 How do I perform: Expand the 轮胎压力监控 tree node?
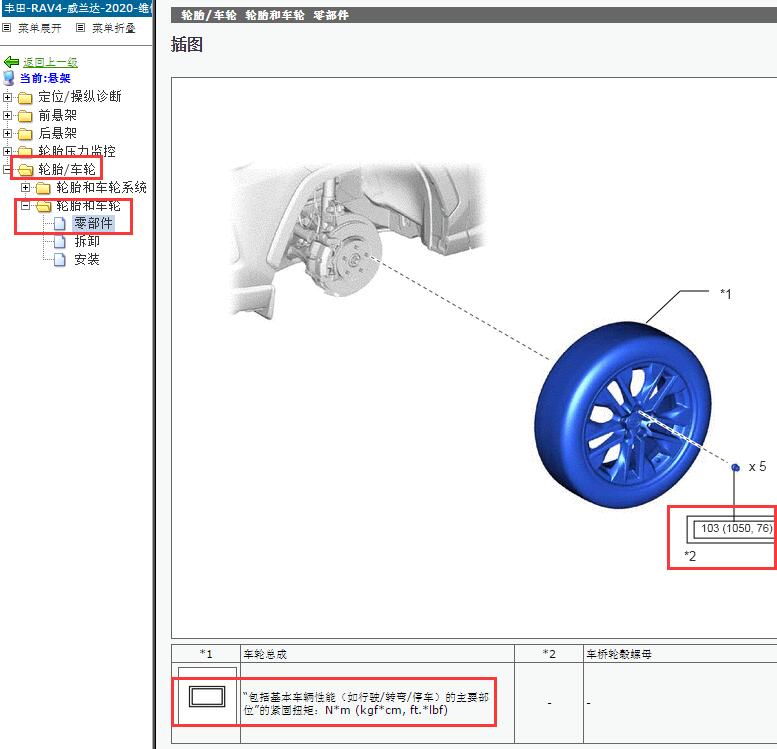[7, 151]
